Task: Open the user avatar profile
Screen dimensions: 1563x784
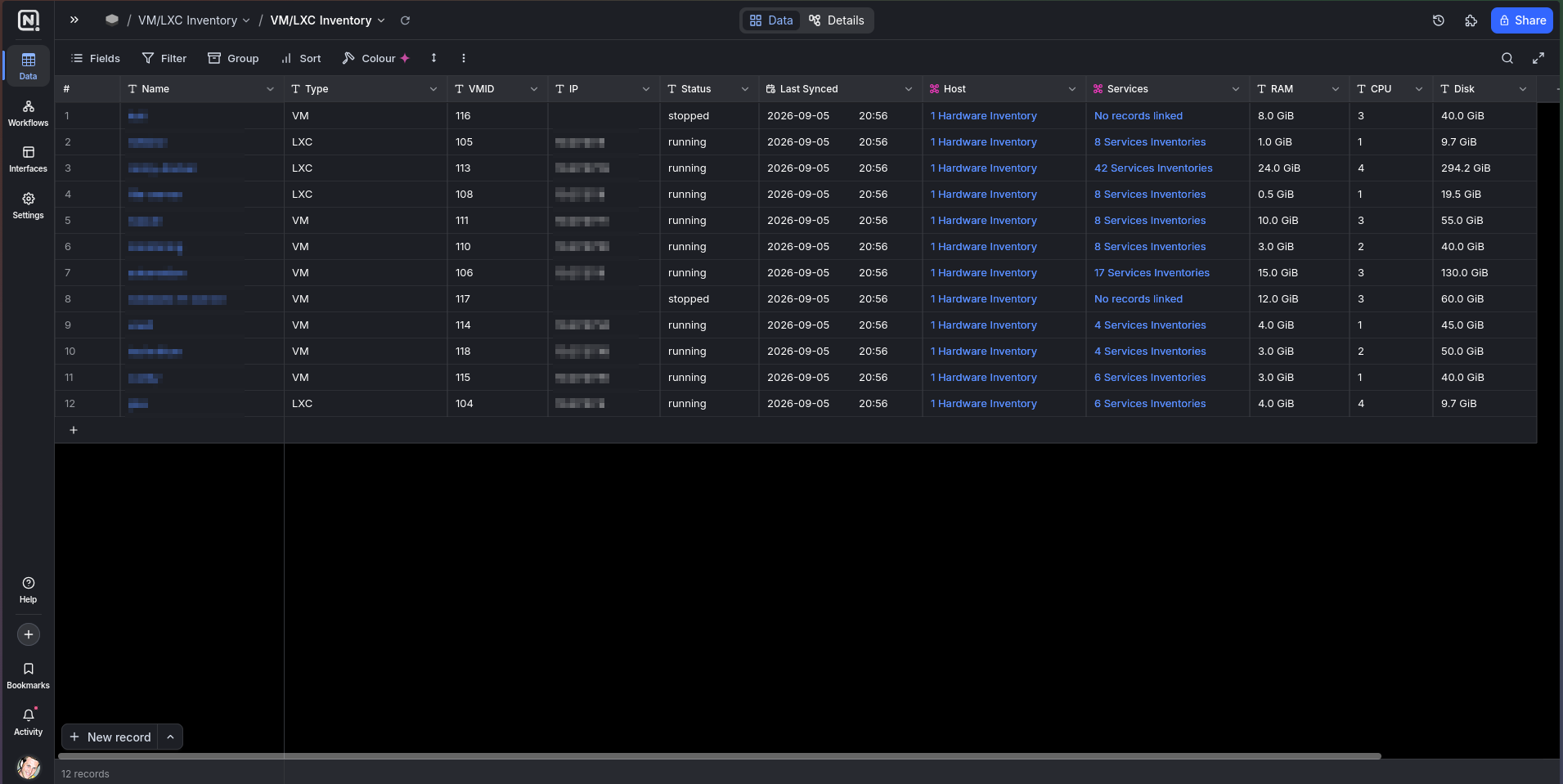Action: coord(28,768)
